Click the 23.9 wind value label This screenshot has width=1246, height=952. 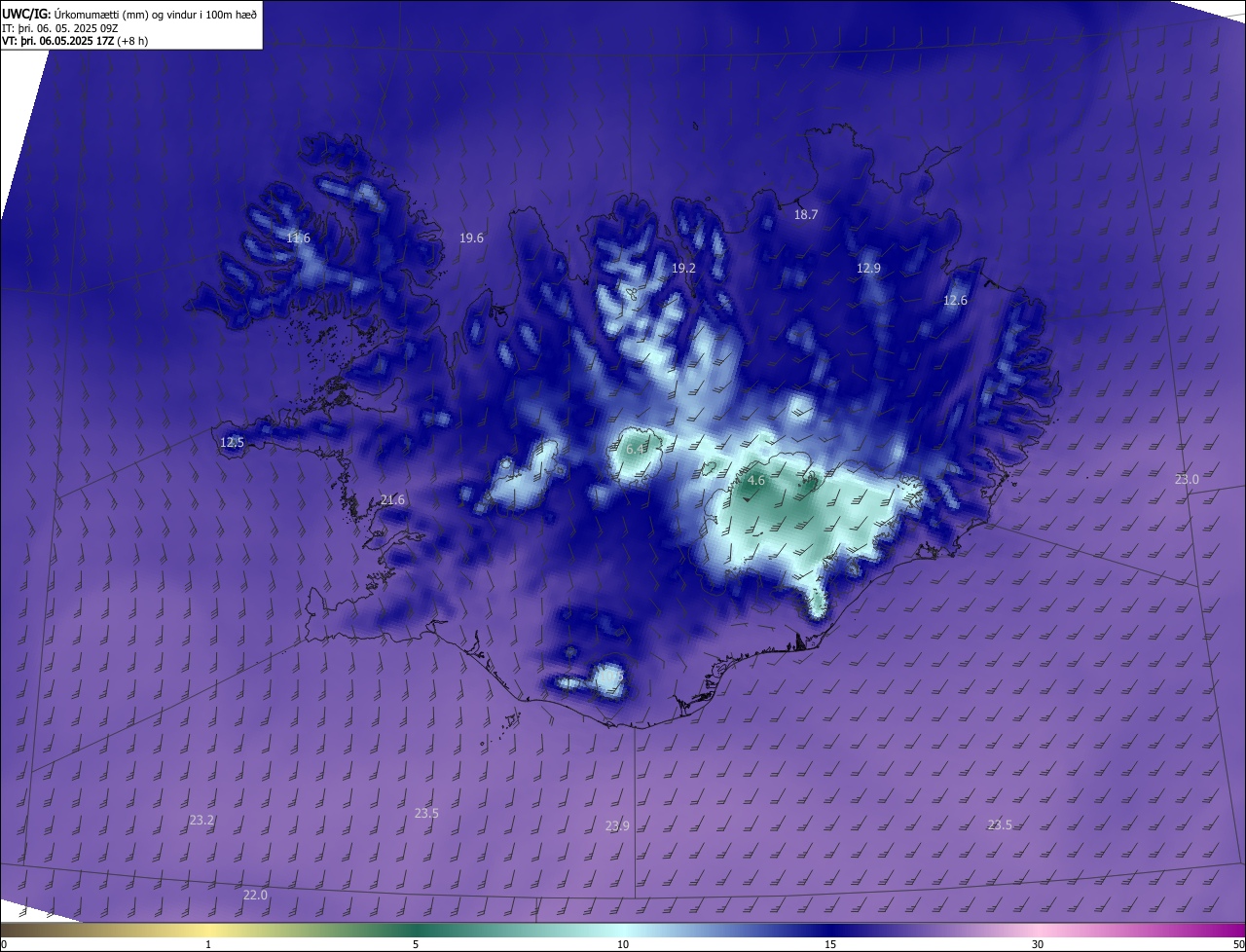pyautogui.click(x=617, y=826)
